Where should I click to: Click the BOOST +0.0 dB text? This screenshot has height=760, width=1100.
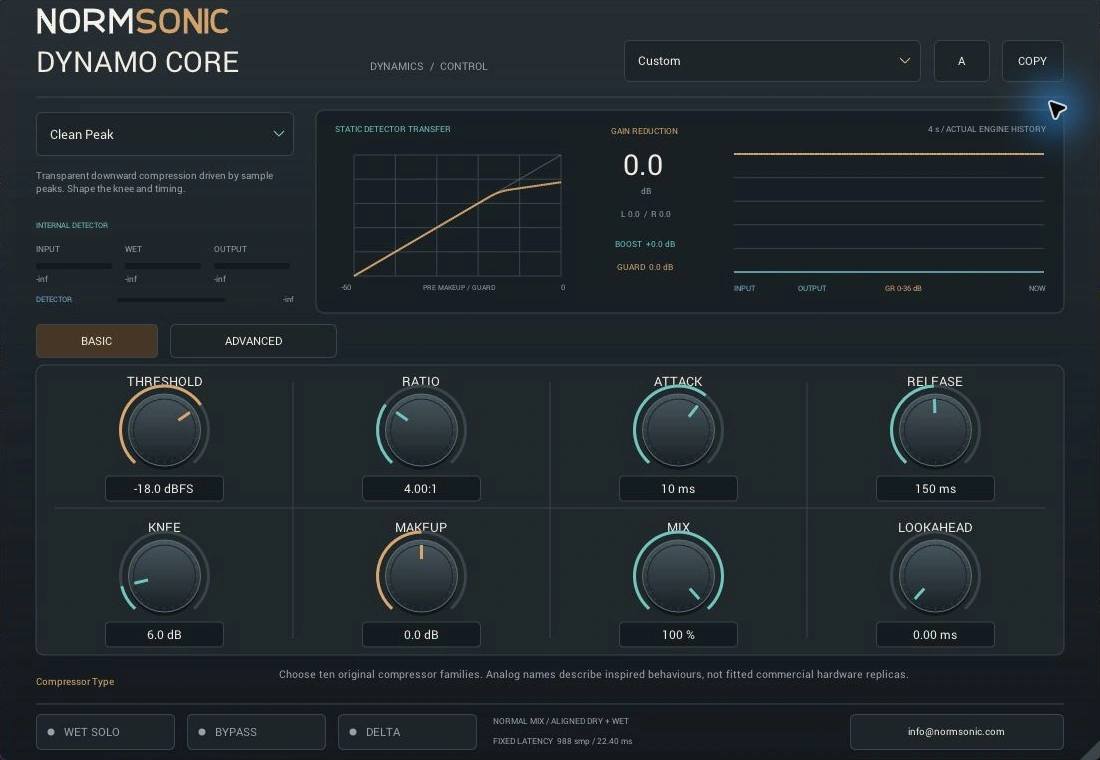click(x=645, y=244)
